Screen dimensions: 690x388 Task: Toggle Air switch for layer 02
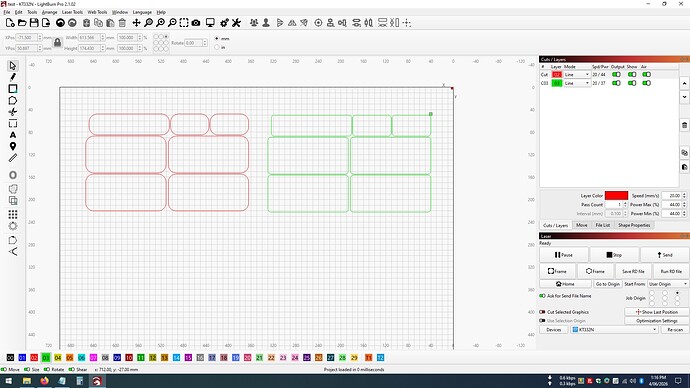click(646, 74)
